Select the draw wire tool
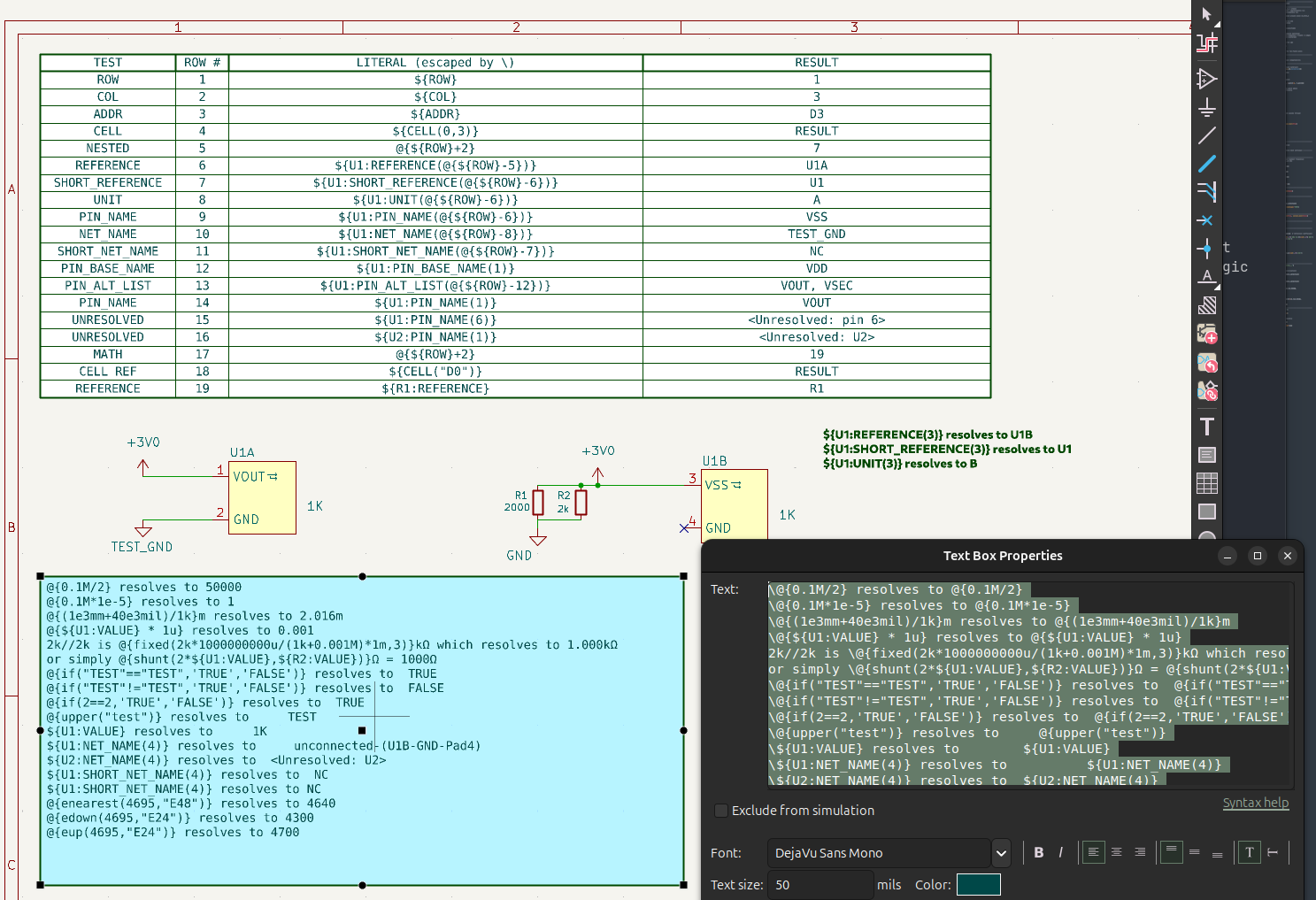Viewport: 1316px width, 900px height. click(1206, 135)
